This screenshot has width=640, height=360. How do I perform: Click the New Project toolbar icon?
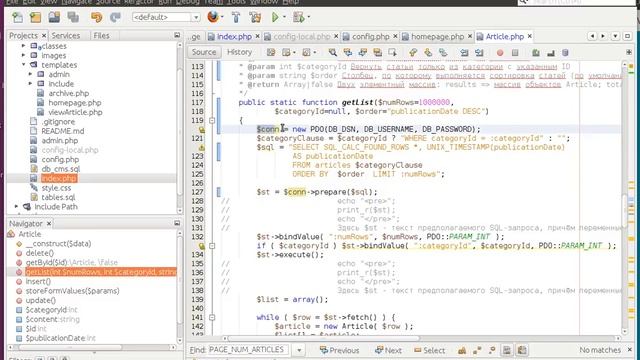pyautogui.click(x=36, y=17)
